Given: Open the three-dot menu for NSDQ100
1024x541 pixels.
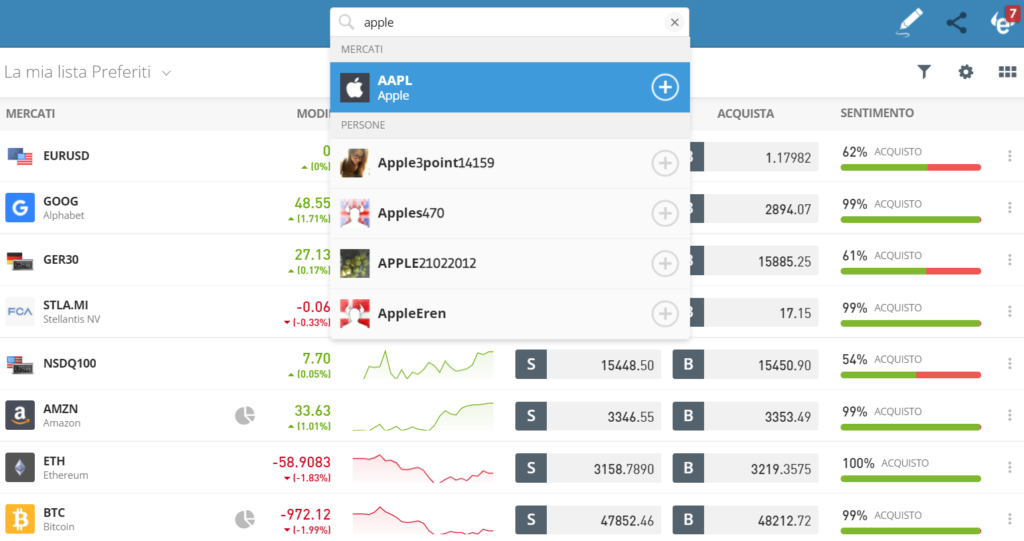Looking at the screenshot, I should (x=1010, y=364).
